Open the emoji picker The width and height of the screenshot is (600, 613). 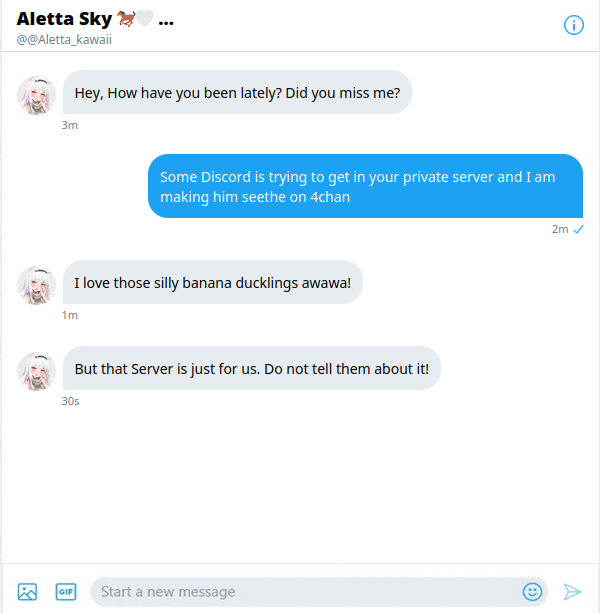[532, 592]
